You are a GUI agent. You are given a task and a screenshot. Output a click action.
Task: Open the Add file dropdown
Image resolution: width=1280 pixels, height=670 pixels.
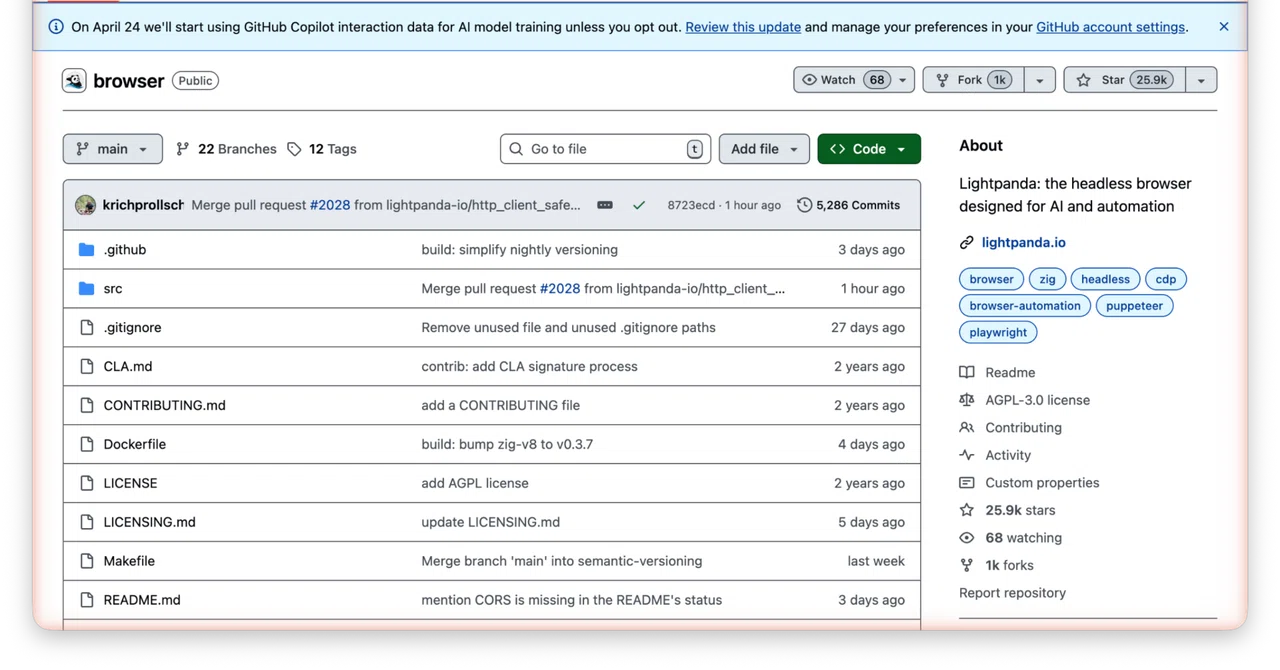[x=764, y=149]
